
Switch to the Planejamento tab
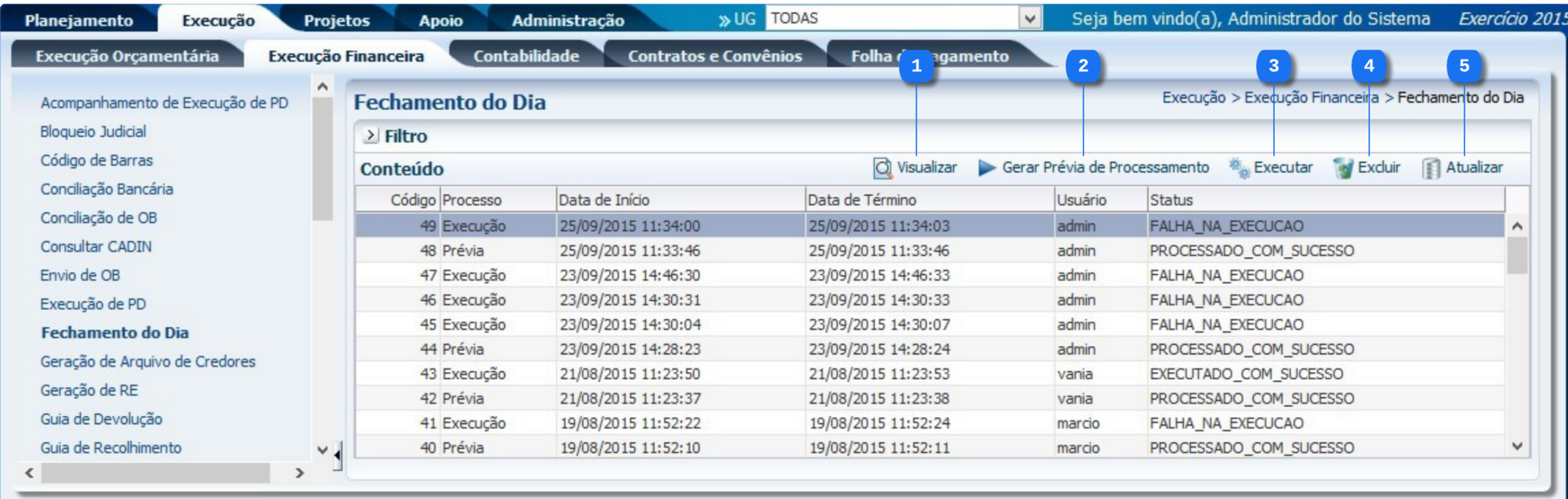click(x=78, y=20)
